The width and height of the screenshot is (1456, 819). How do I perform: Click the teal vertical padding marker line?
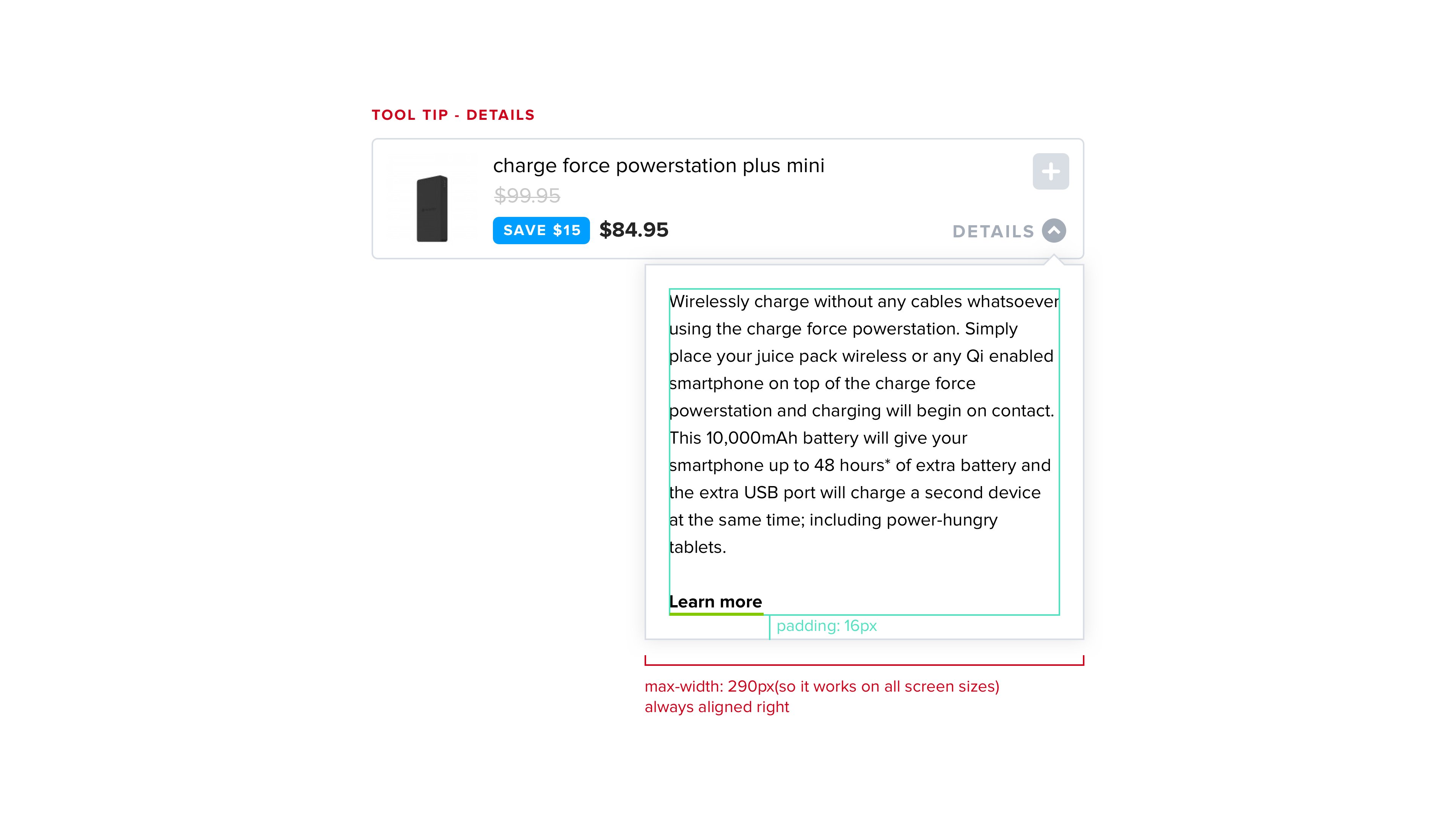(x=769, y=627)
